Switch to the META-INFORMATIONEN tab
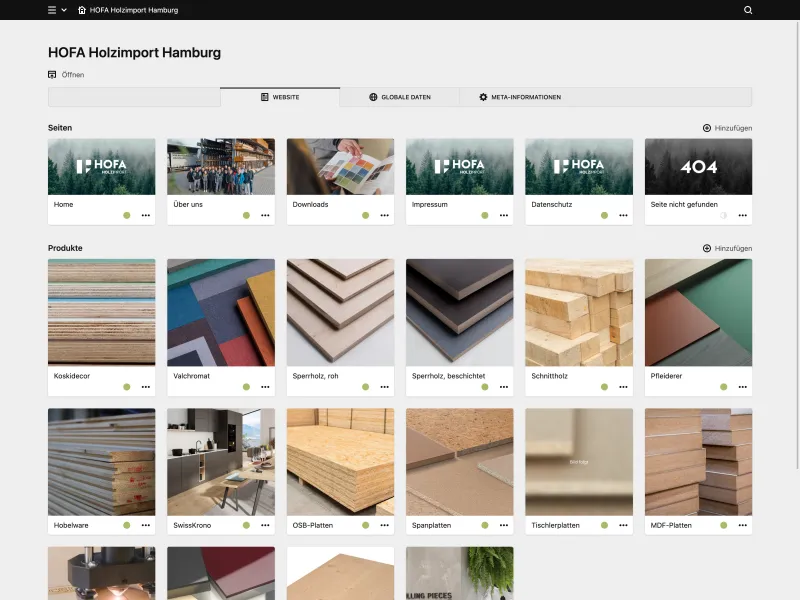 [x=518, y=96]
